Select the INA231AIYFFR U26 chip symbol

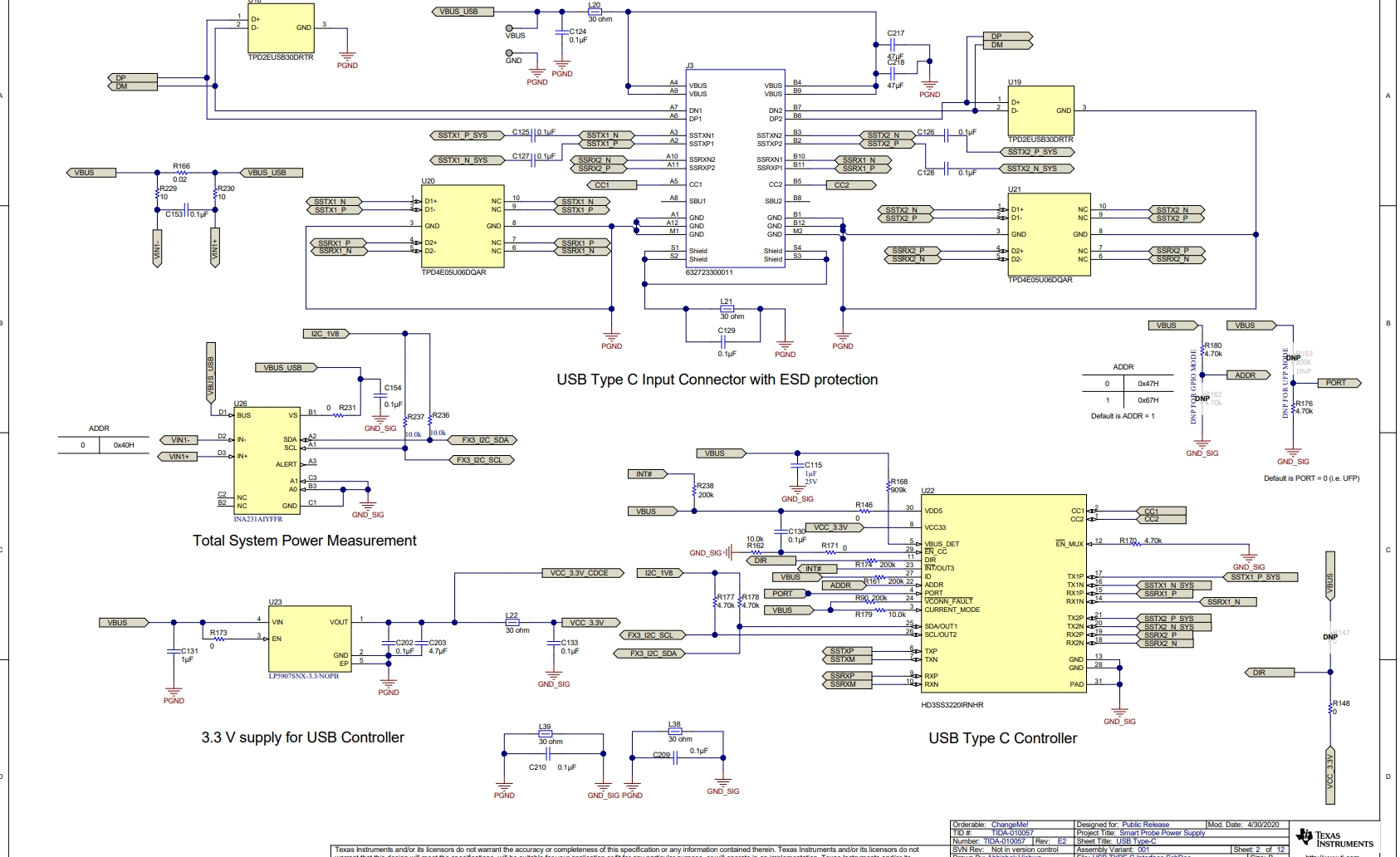click(x=267, y=461)
